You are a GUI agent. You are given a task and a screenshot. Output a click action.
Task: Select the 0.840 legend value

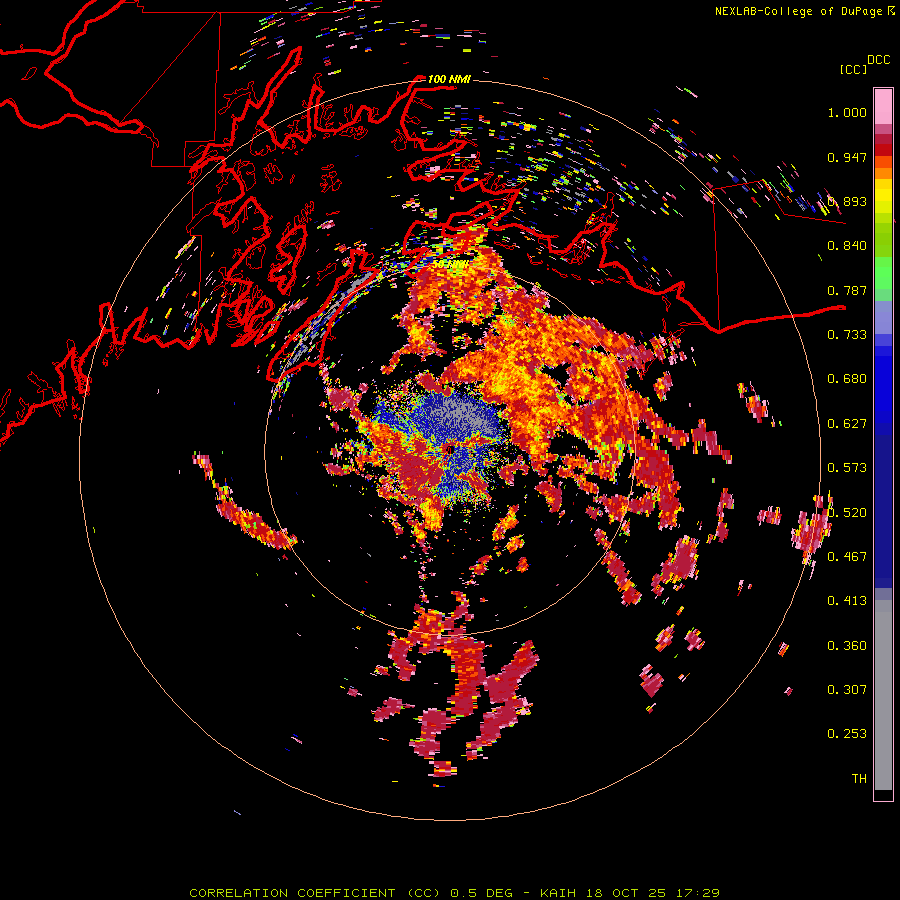(x=847, y=246)
